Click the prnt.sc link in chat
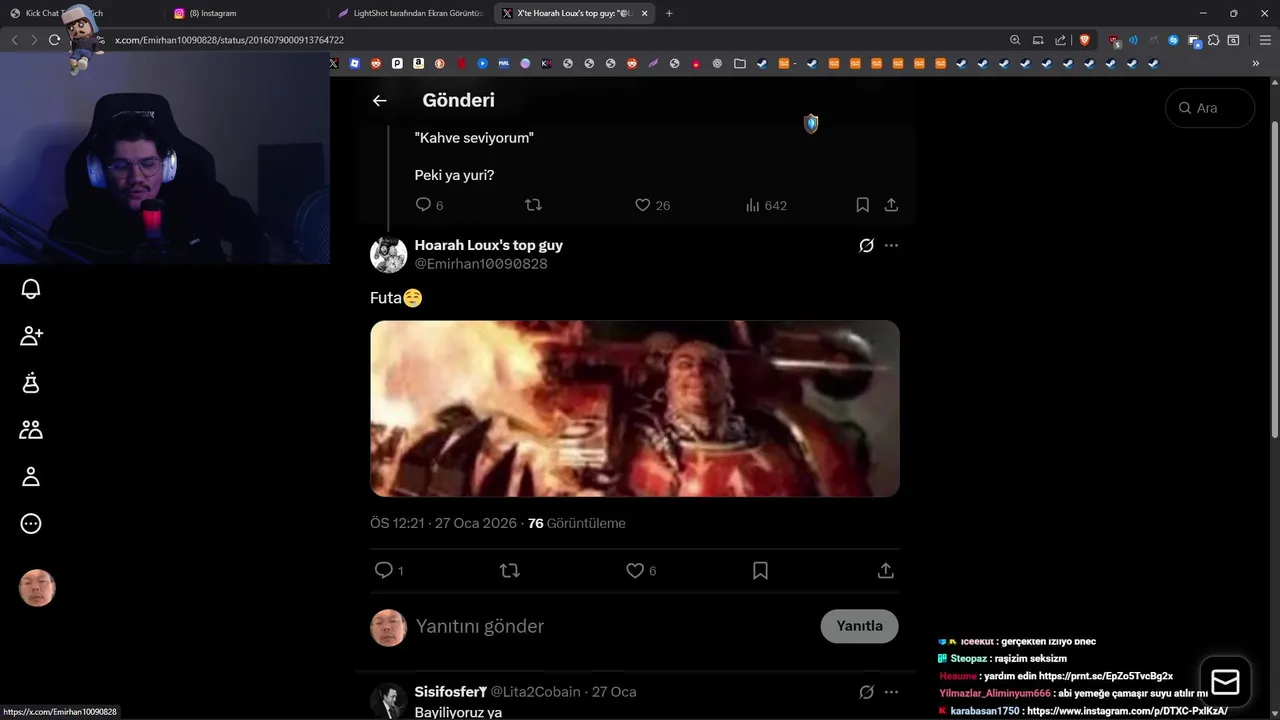This screenshot has width=1280, height=720. tap(1106, 676)
